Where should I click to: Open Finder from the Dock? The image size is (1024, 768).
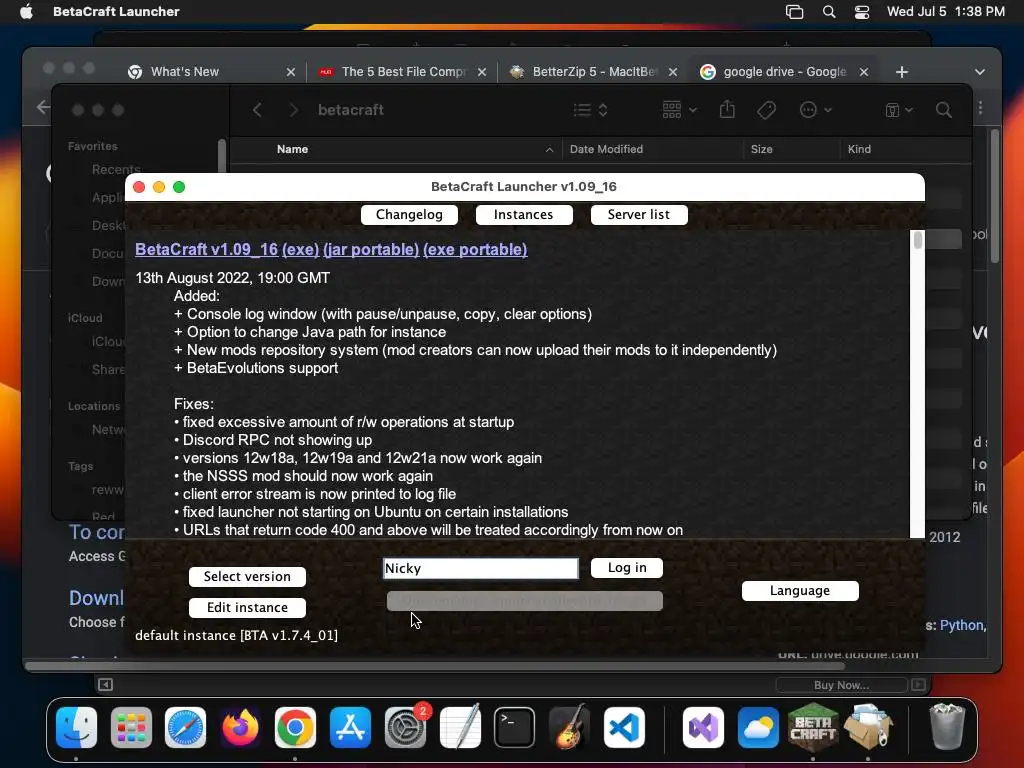[76, 728]
